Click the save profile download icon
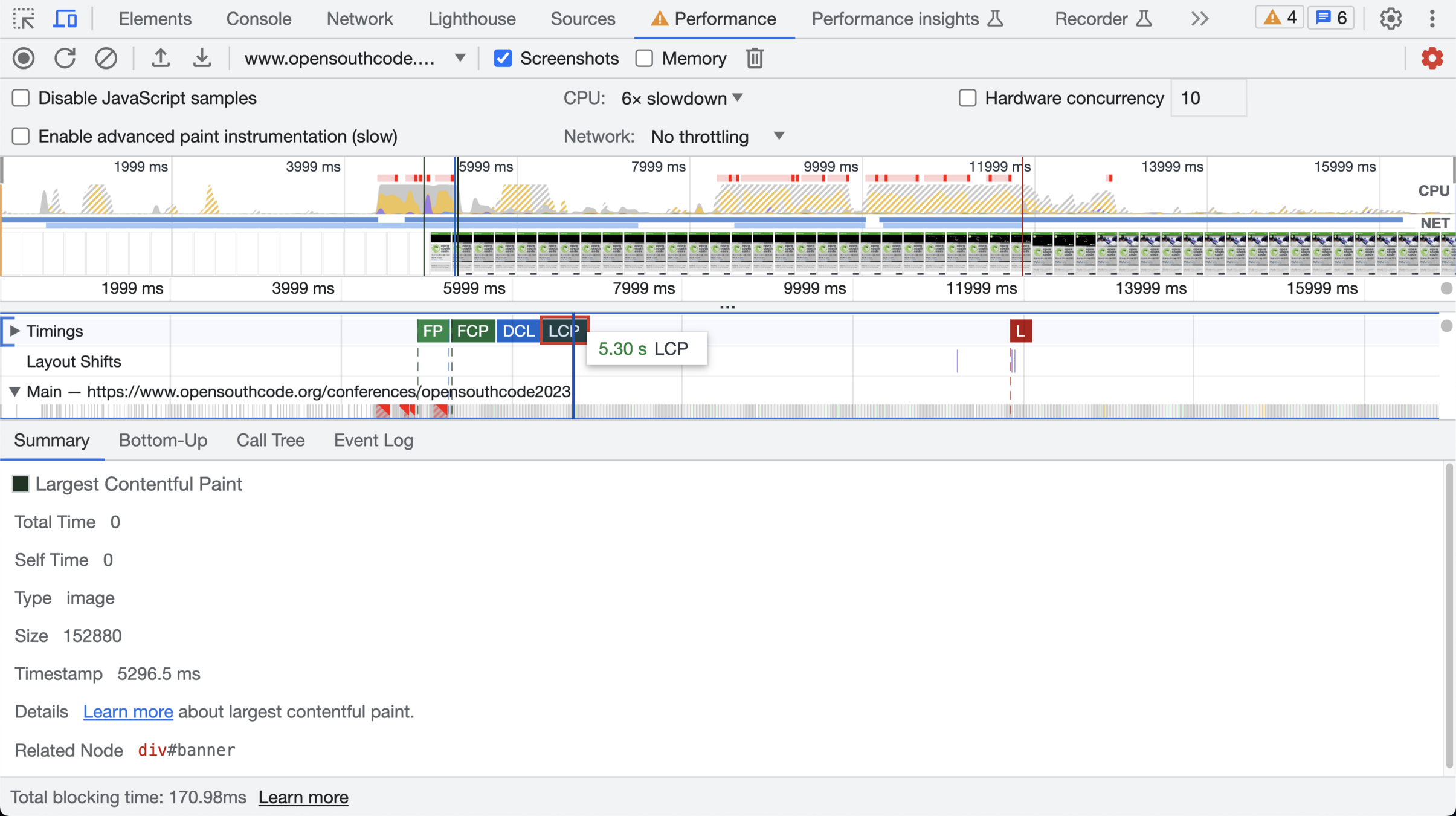The image size is (1456, 816). tap(202, 59)
